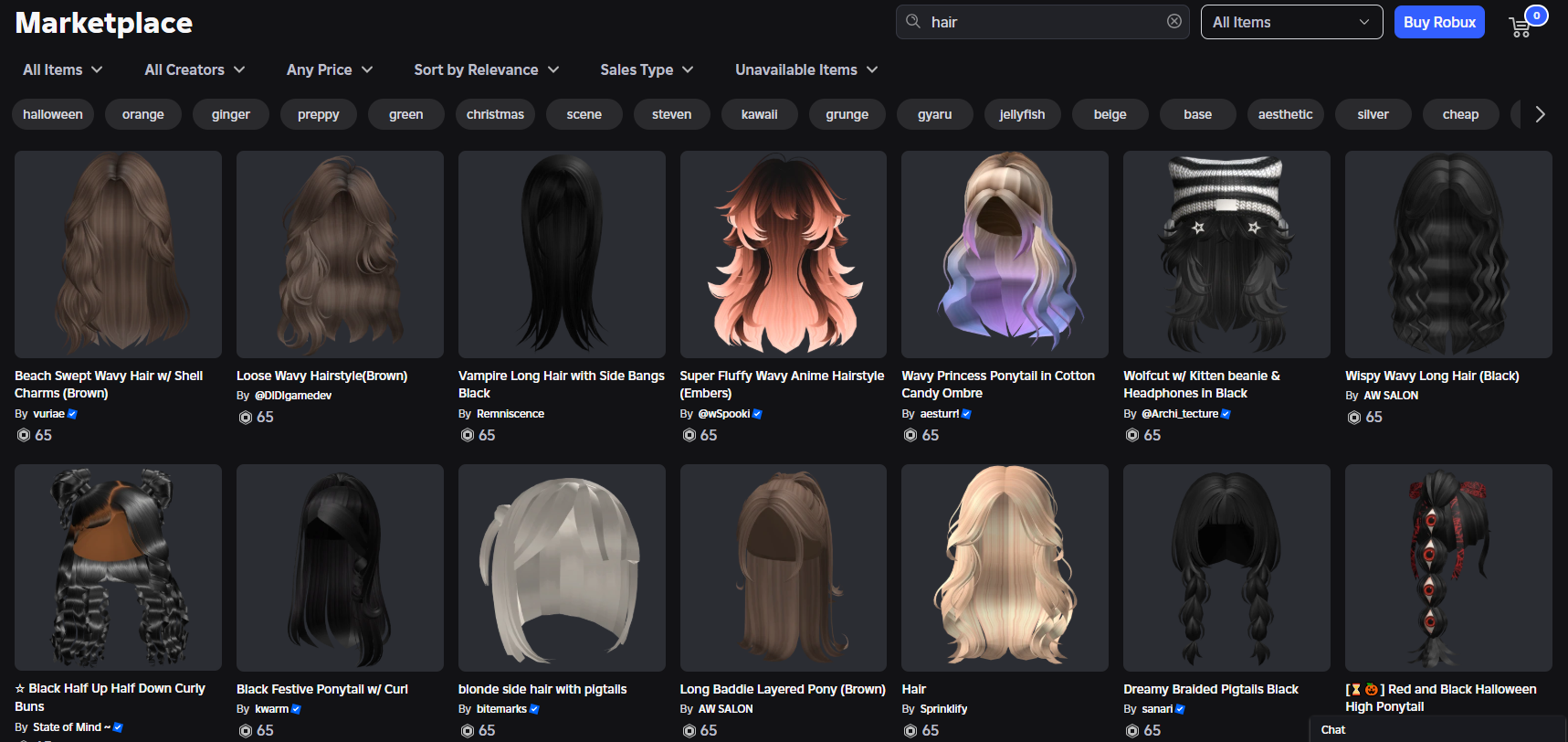Click the cart item count badge
This screenshot has height=742, width=1568.
pyautogui.click(x=1537, y=16)
